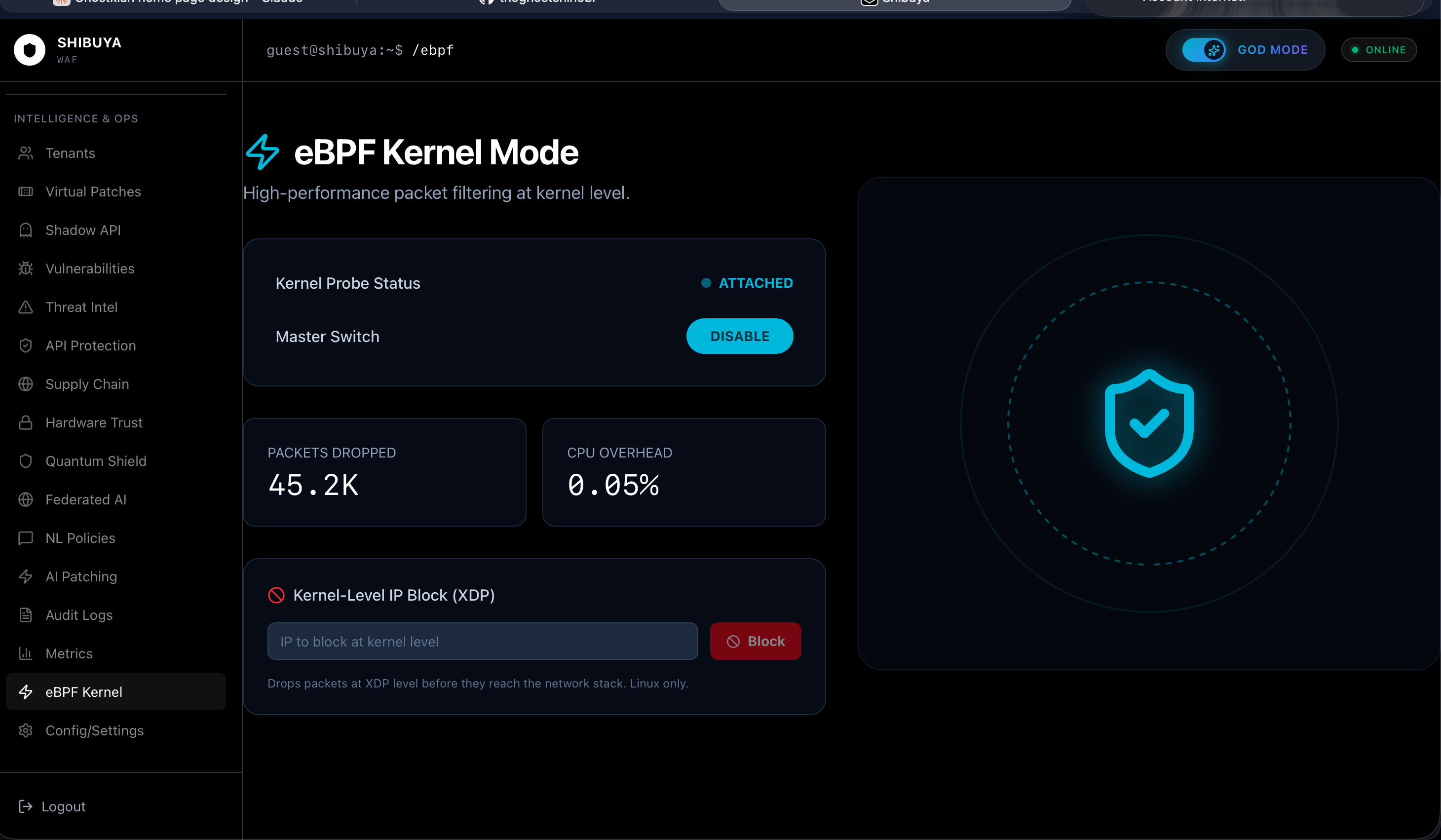1441x840 pixels.
Task: Click the Hardware Trust lock icon
Action: [x=26, y=422]
